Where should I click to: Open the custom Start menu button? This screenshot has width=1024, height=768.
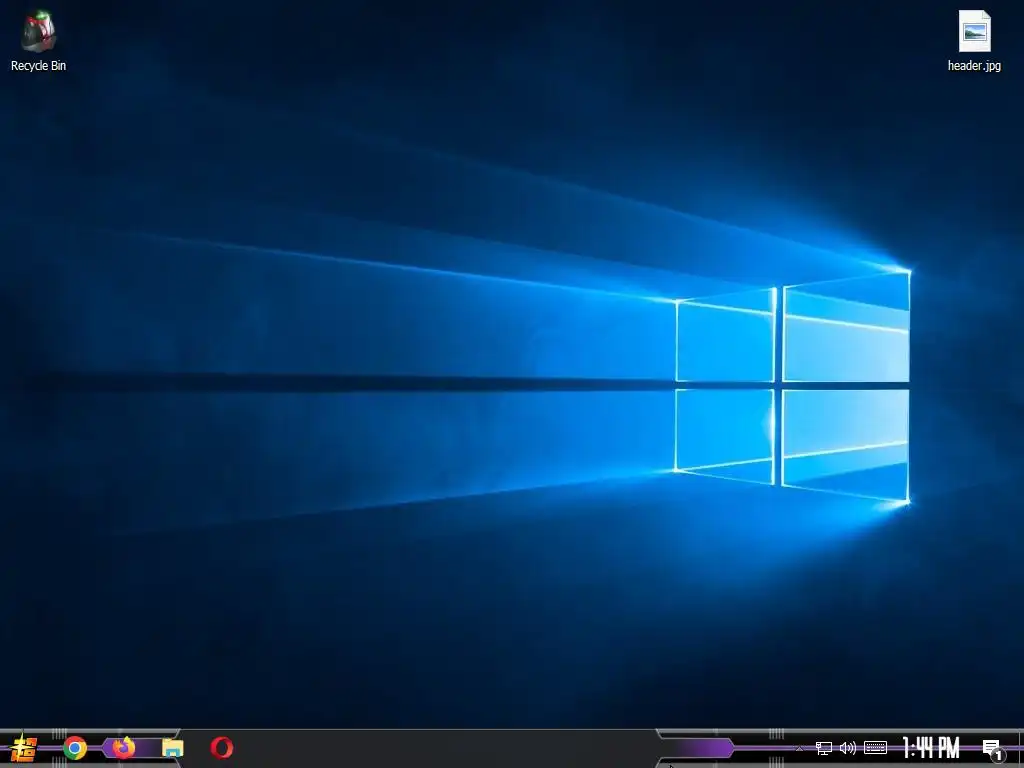click(x=24, y=748)
